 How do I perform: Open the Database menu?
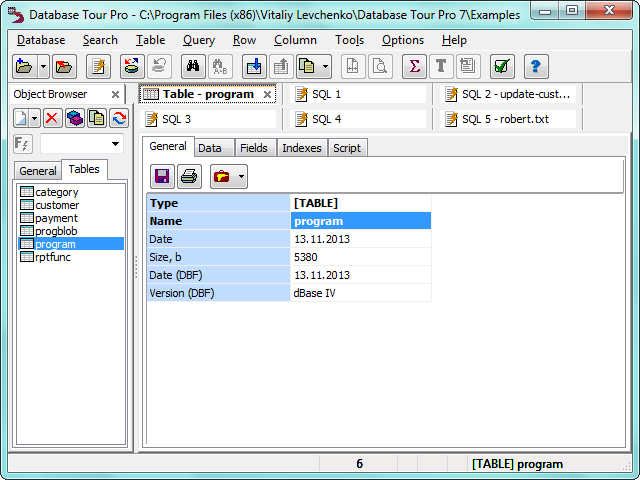(x=41, y=40)
